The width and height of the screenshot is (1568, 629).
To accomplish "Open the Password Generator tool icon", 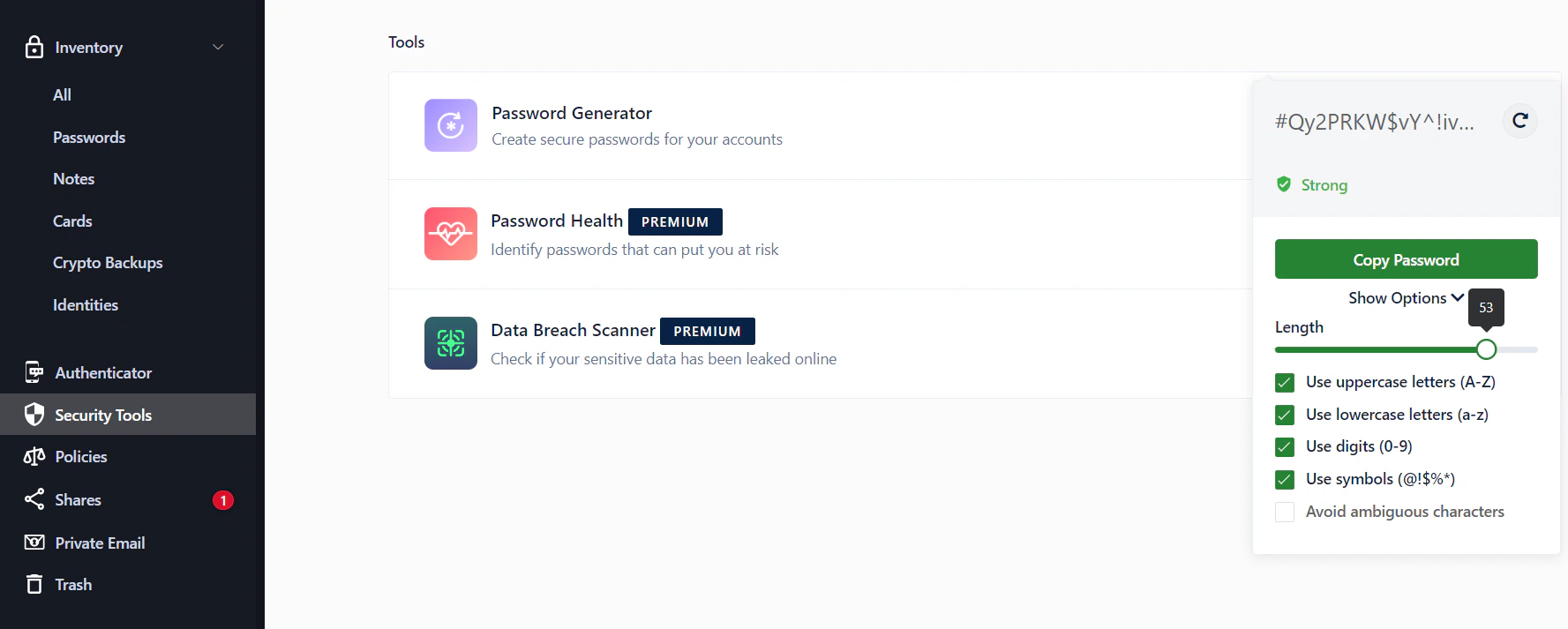I will [x=450, y=125].
